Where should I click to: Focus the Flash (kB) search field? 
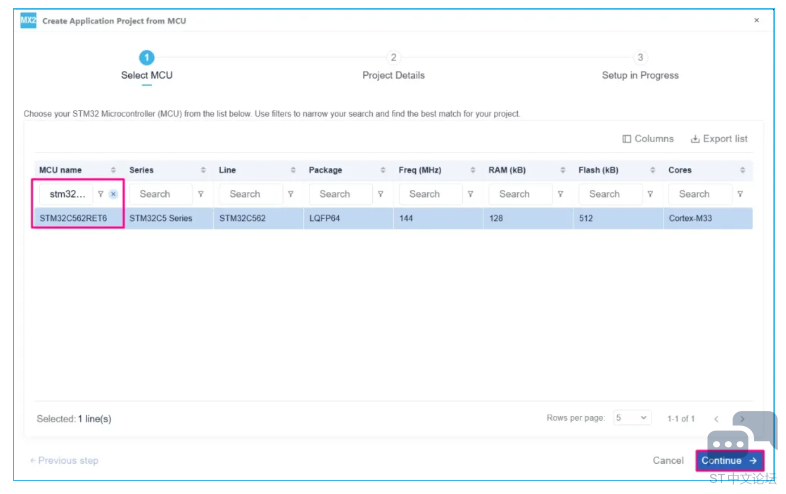[610, 194]
